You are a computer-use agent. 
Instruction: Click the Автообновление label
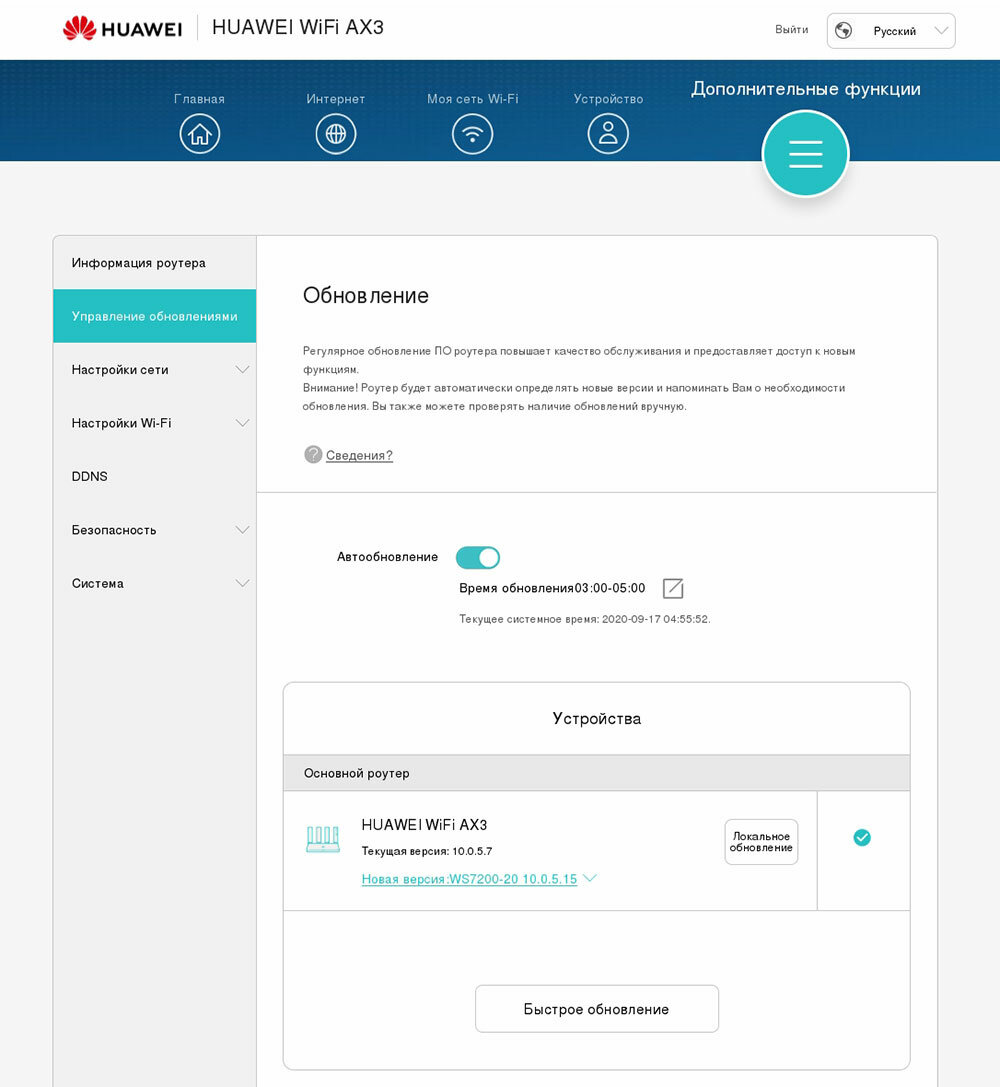[x=387, y=557]
